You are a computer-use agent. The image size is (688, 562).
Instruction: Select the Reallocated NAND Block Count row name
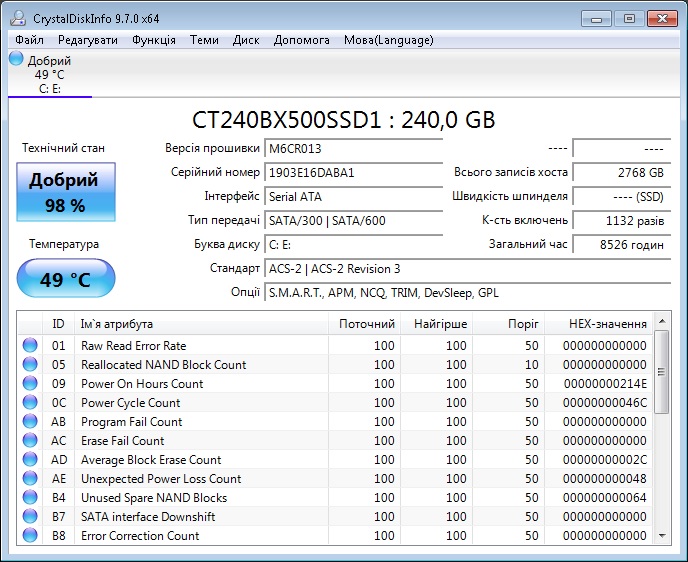click(x=164, y=365)
